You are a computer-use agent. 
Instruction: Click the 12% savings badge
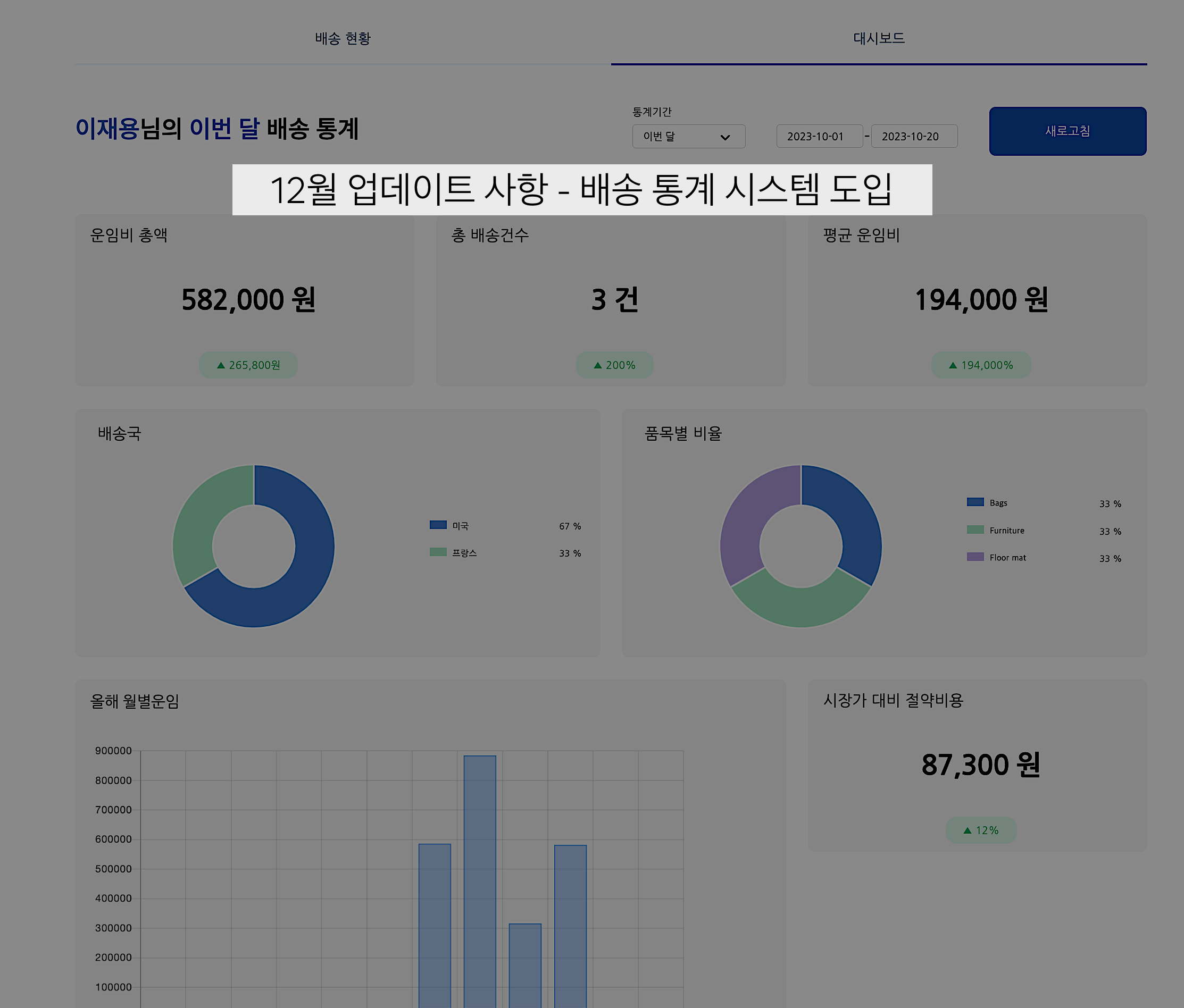981,830
